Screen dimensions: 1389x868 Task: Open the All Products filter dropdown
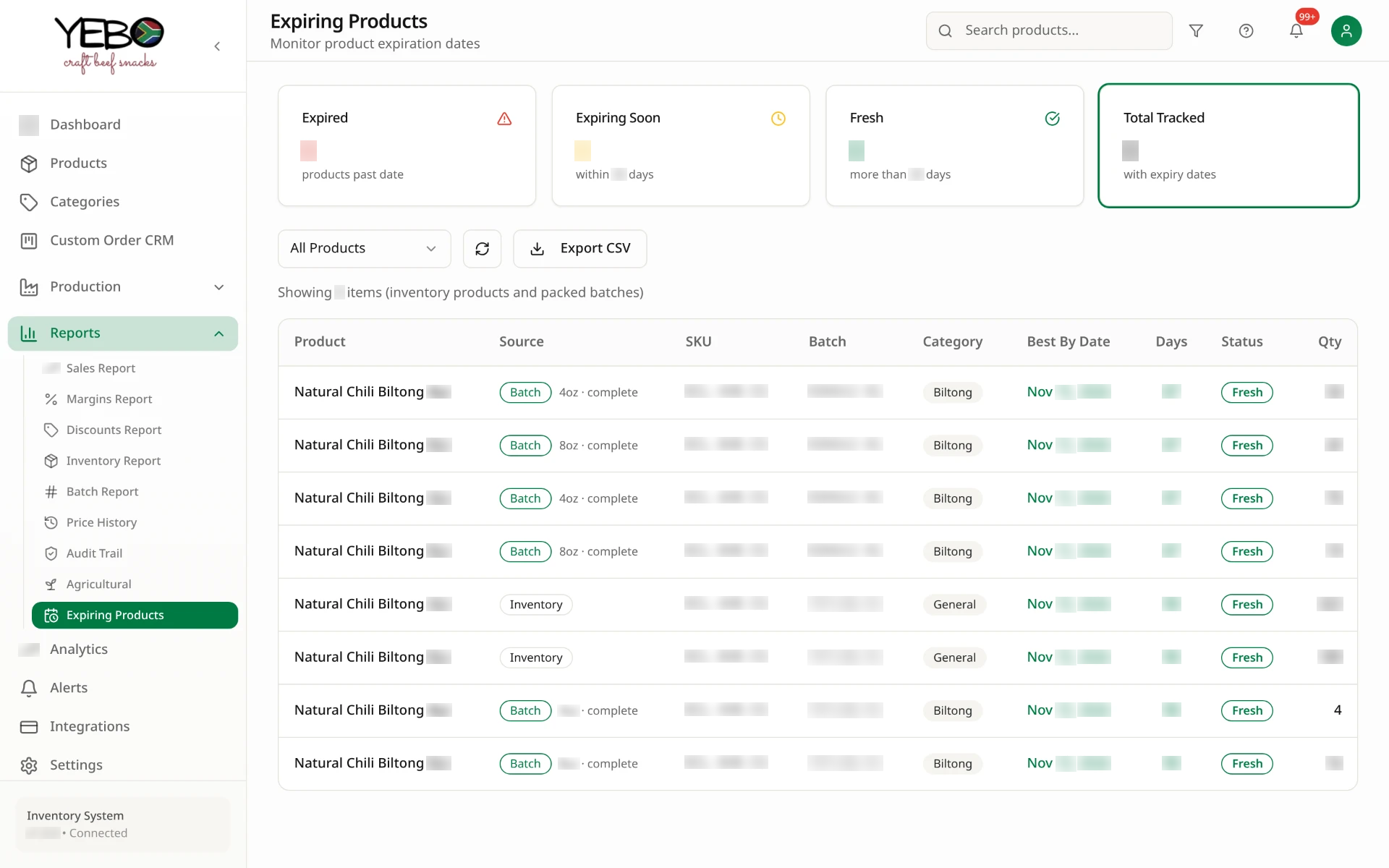364,249
